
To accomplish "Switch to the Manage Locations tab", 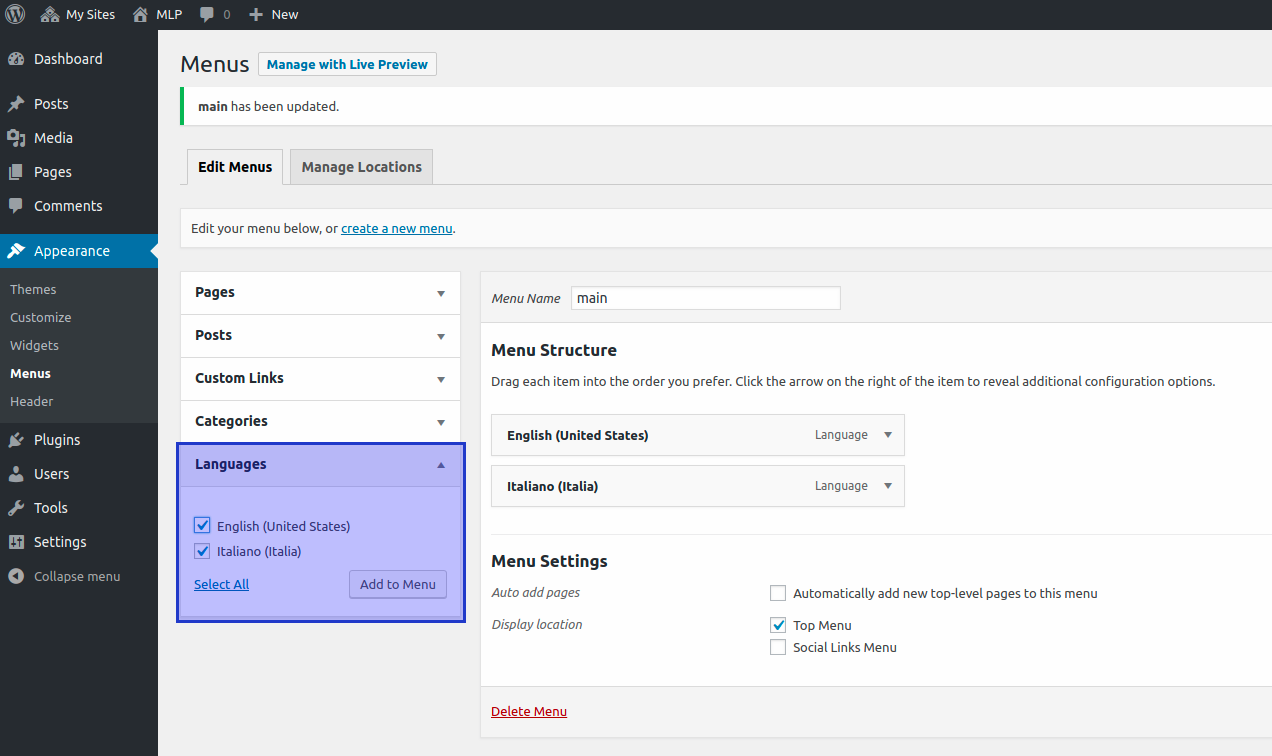I will click(x=361, y=166).
